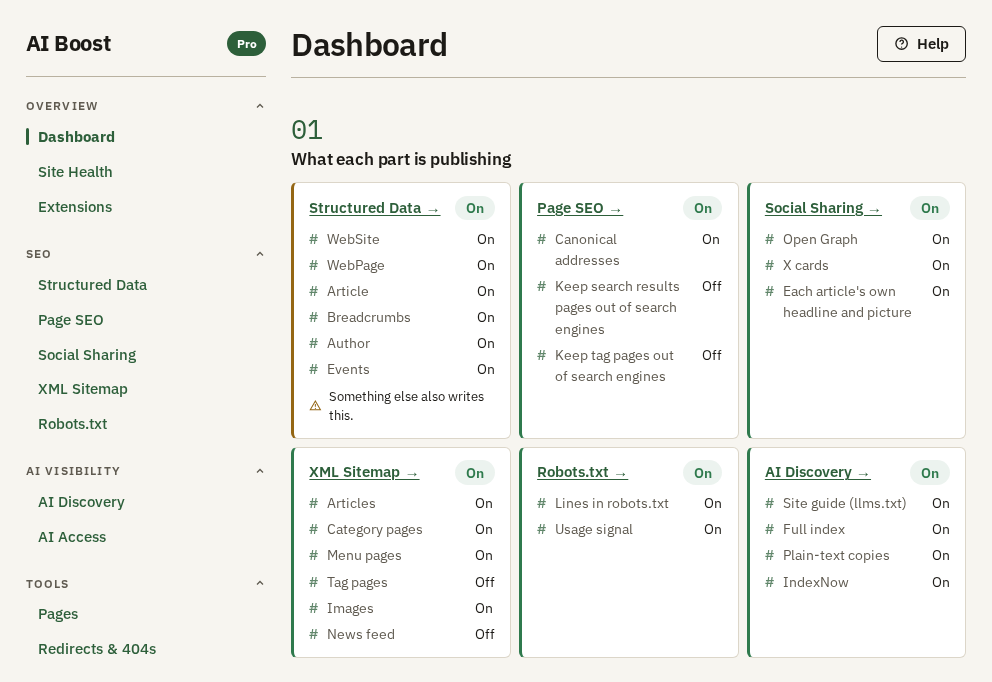Click the hash icon beside Lines in robots.txt

pos(542,503)
